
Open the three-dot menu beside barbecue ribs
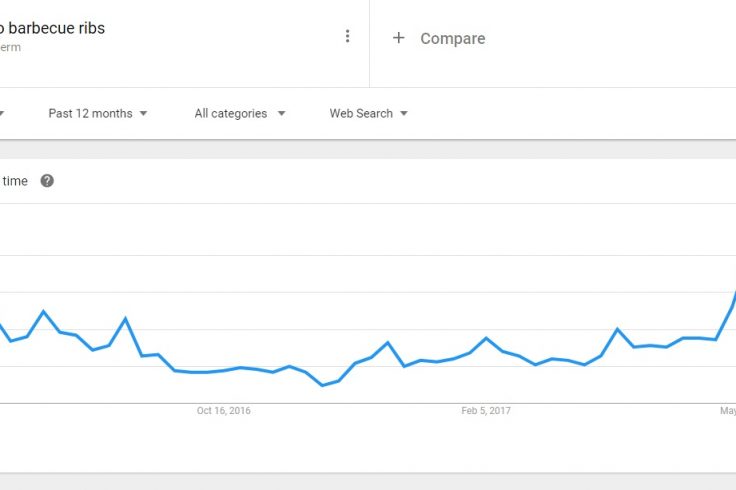pos(347,36)
